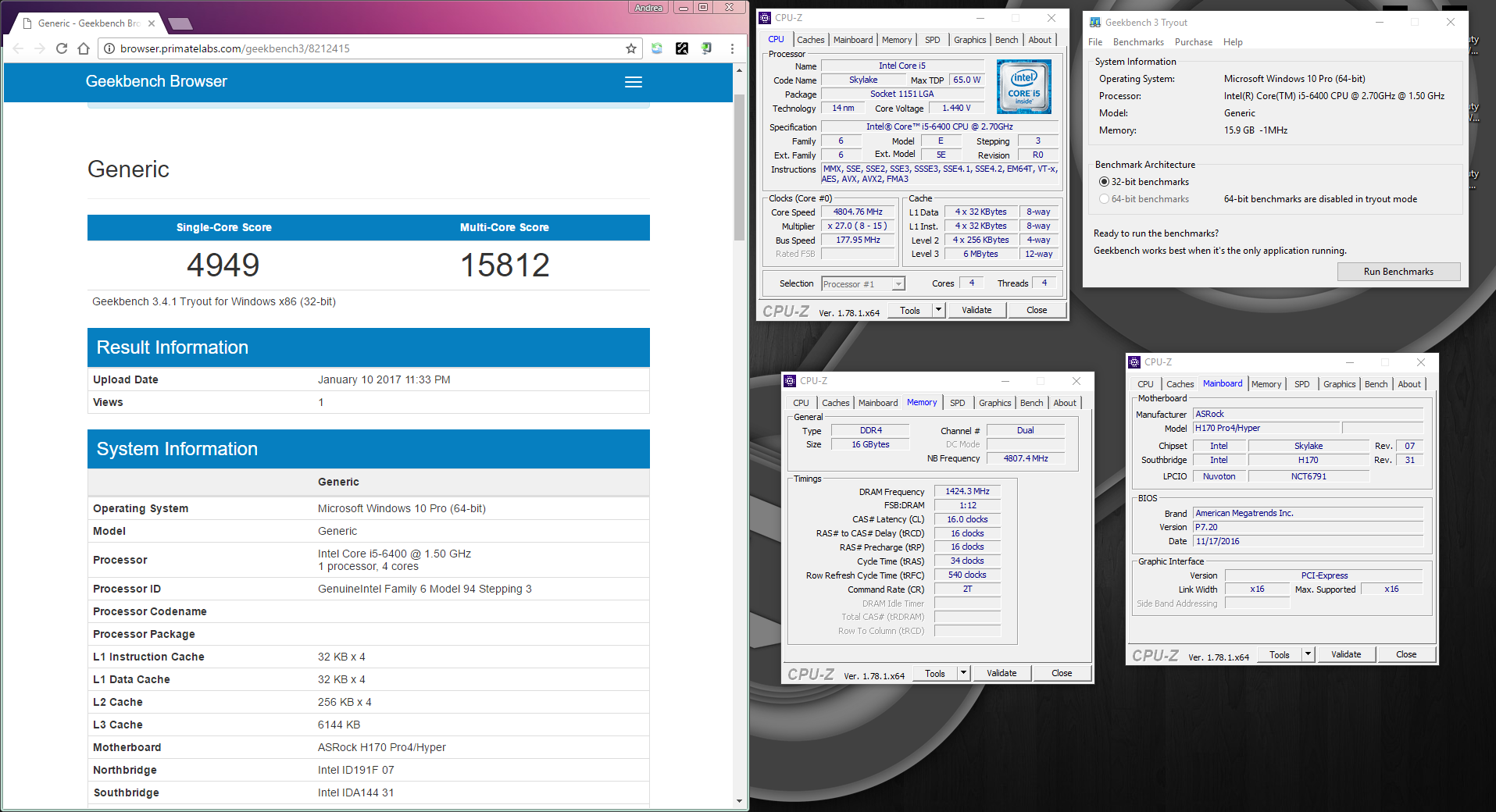Open the browser home page
This screenshot has width=1496, height=812.
(x=84, y=48)
